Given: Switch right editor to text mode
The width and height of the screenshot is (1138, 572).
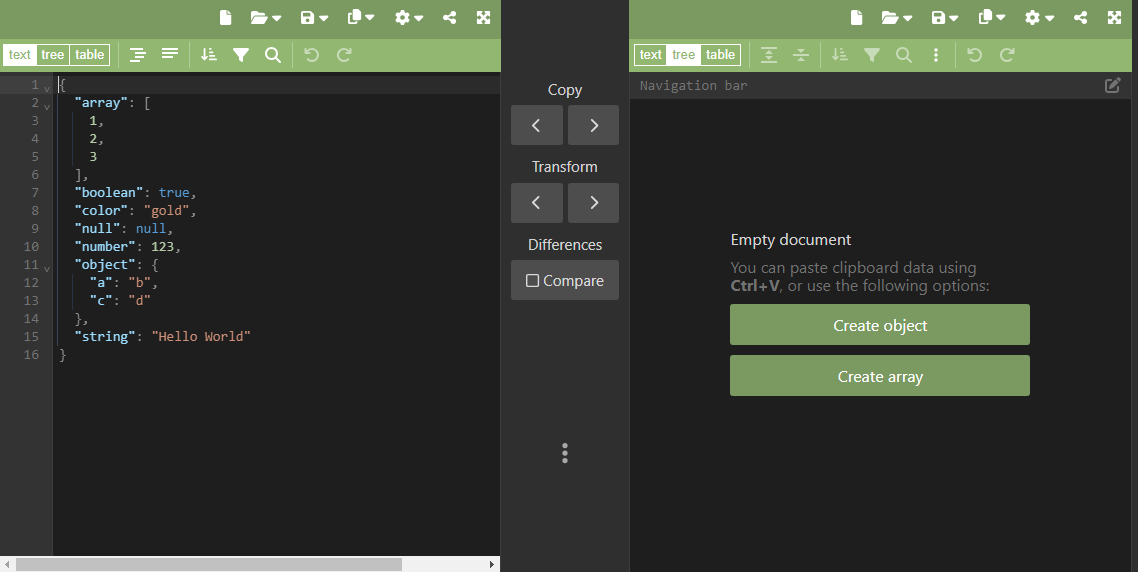Looking at the screenshot, I should click(x=650, y=54).
